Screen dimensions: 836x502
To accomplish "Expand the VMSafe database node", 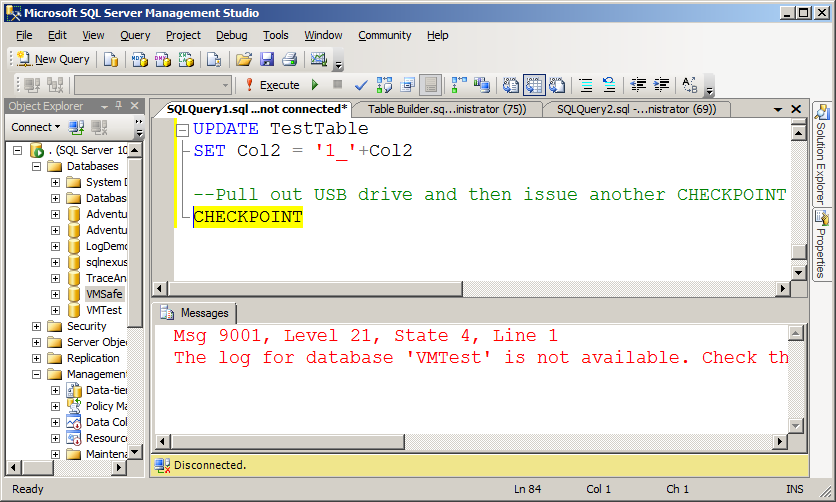I will 55,294.
